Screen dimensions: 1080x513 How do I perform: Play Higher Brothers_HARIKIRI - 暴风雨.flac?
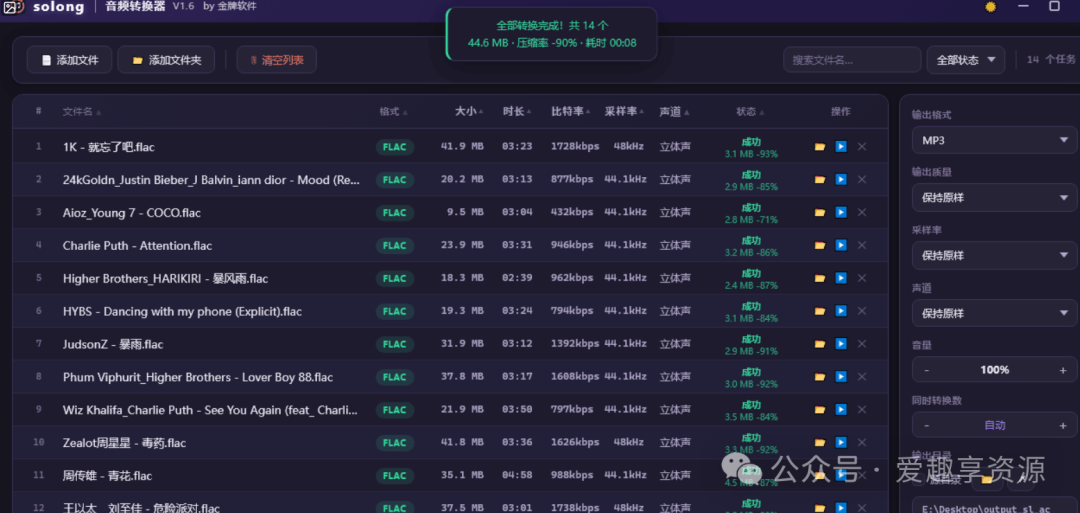[x=840, y=278]
